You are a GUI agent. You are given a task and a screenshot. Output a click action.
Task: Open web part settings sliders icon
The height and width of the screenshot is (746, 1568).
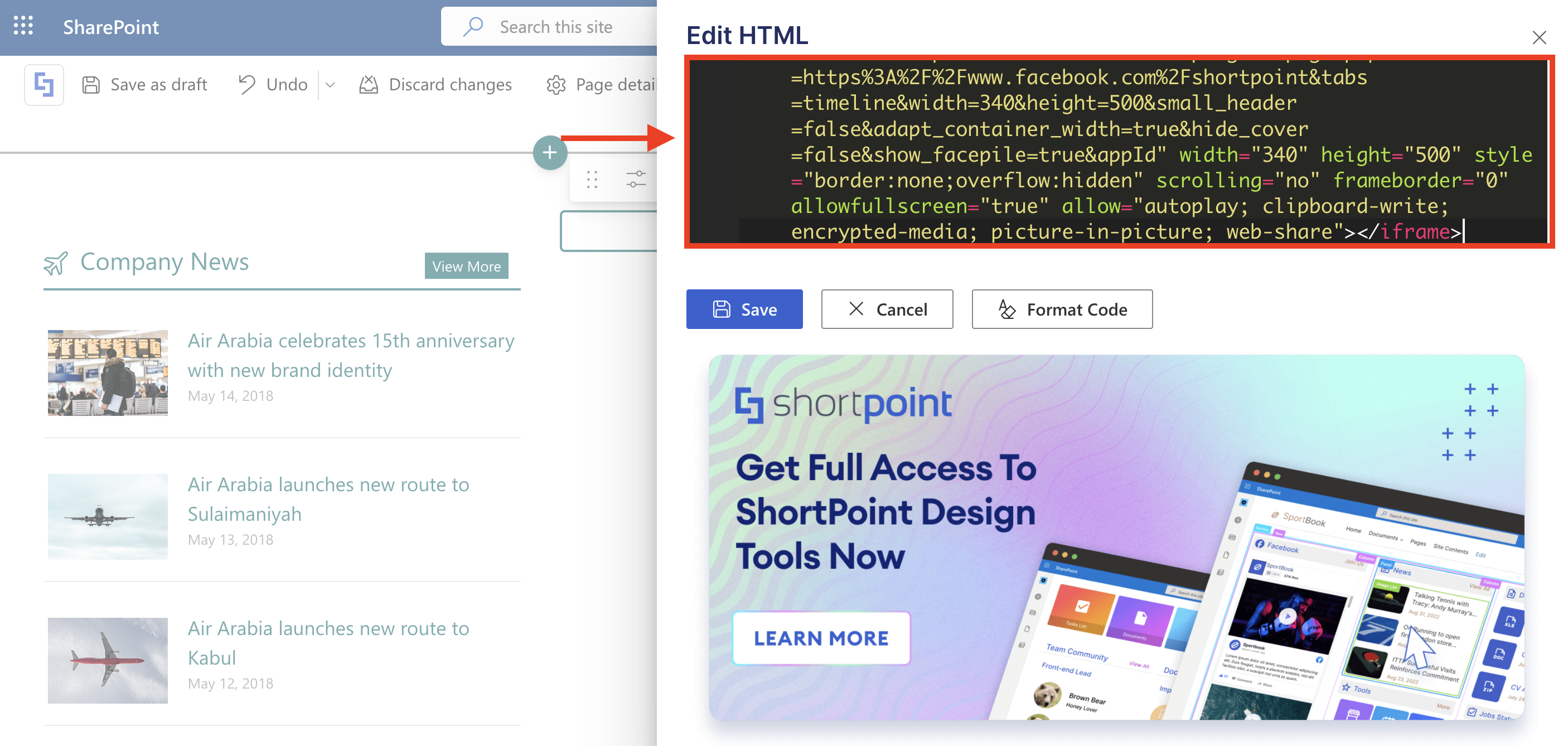[636, 180]
